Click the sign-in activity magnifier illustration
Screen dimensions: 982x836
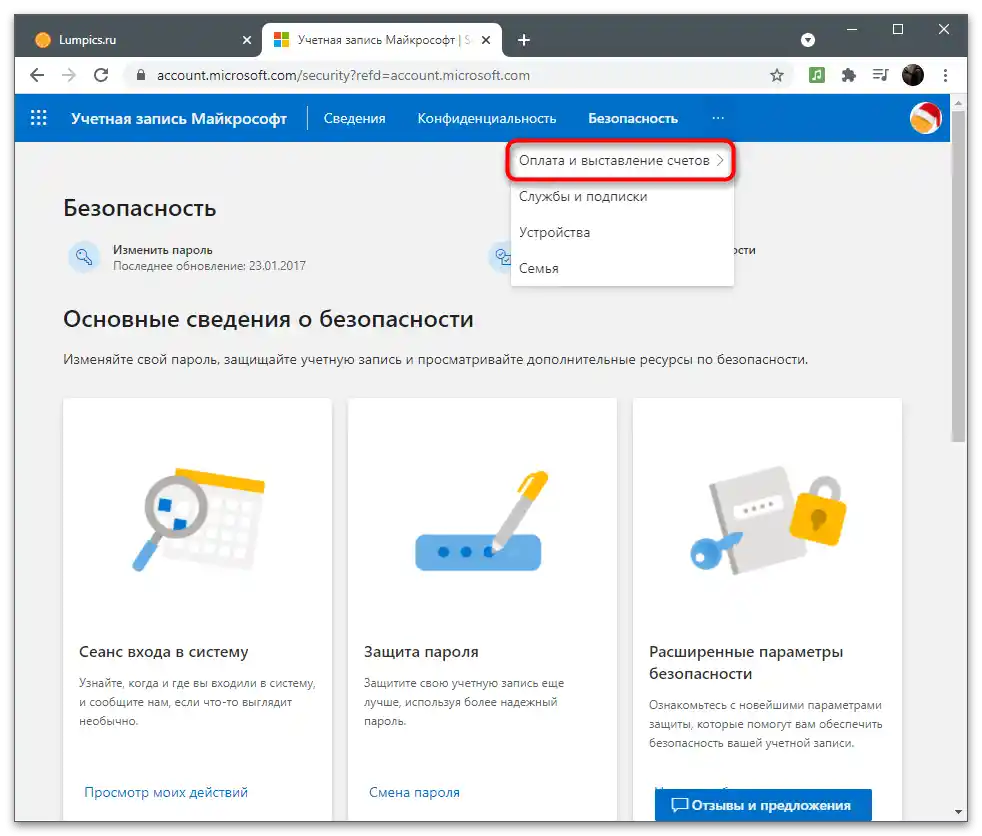(x=198, y=519)
